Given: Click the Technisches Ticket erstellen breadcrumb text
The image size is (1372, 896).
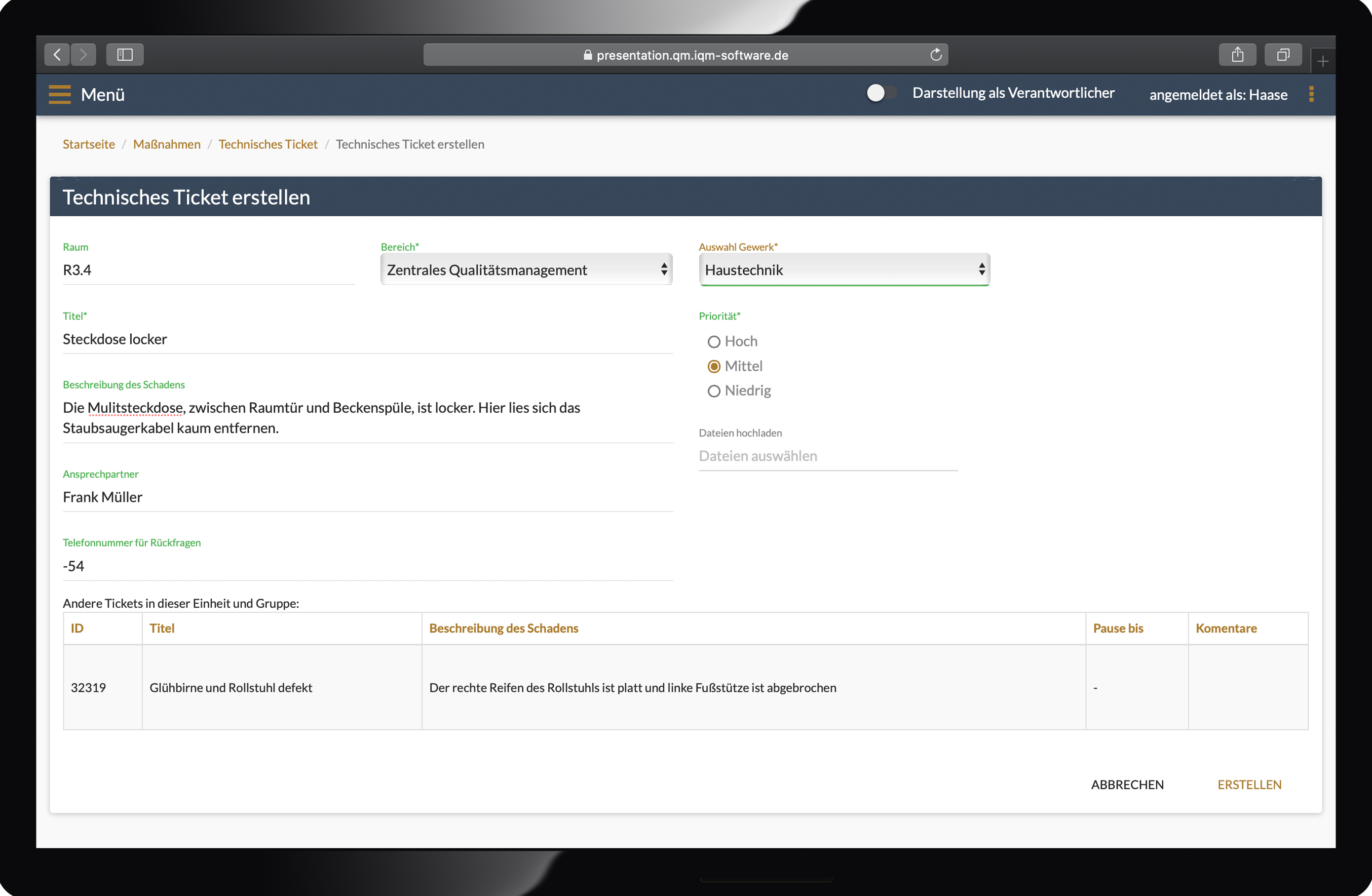Looking at the screenshot, I should coord(410,144).
